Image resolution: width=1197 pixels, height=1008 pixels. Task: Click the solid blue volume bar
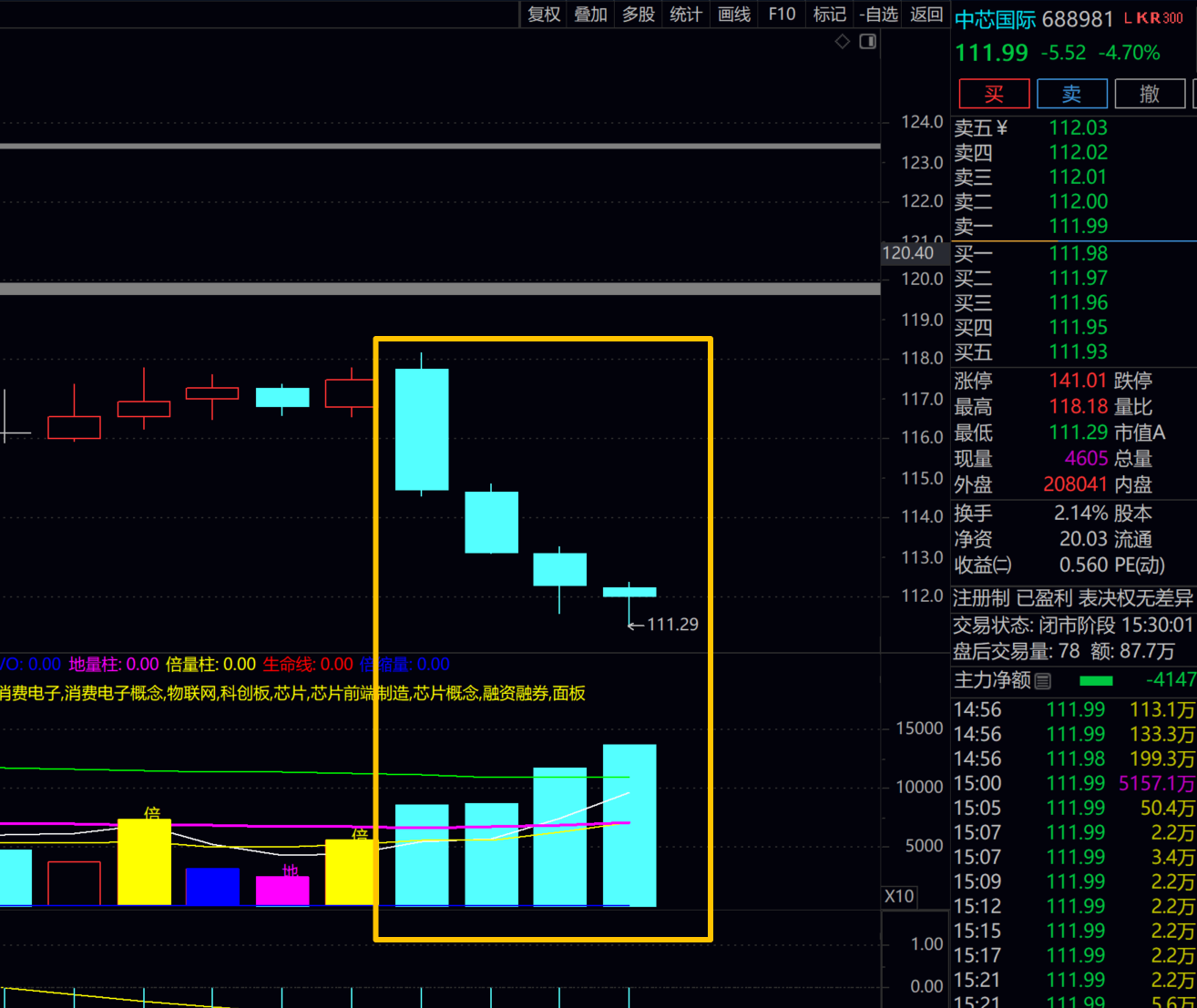(x=212, y=887)
